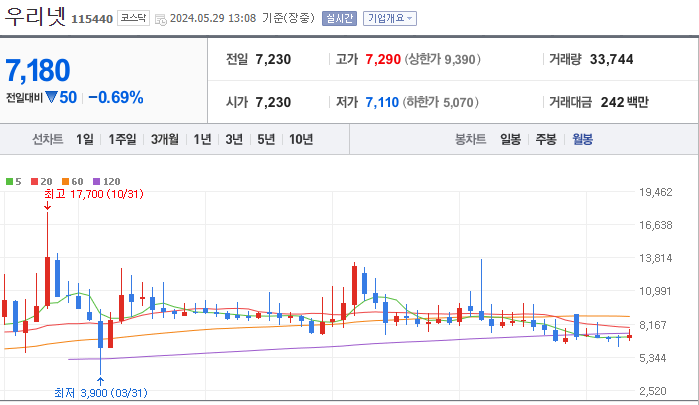Click the 8,167 price axis label
Viewport: 699px width, 405px height.
coord(653,325)
